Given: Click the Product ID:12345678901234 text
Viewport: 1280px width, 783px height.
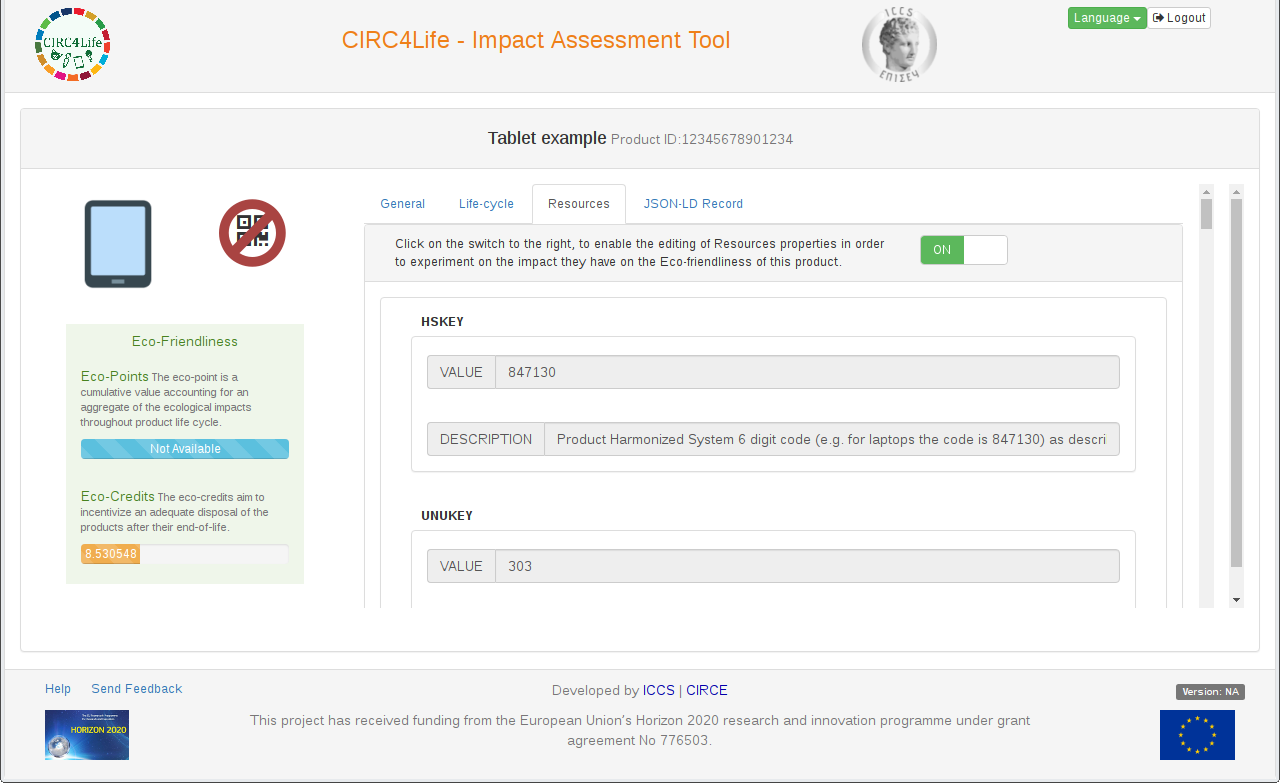Looking at the screenshot, I should pyautogui.click(x=702, y=140).
